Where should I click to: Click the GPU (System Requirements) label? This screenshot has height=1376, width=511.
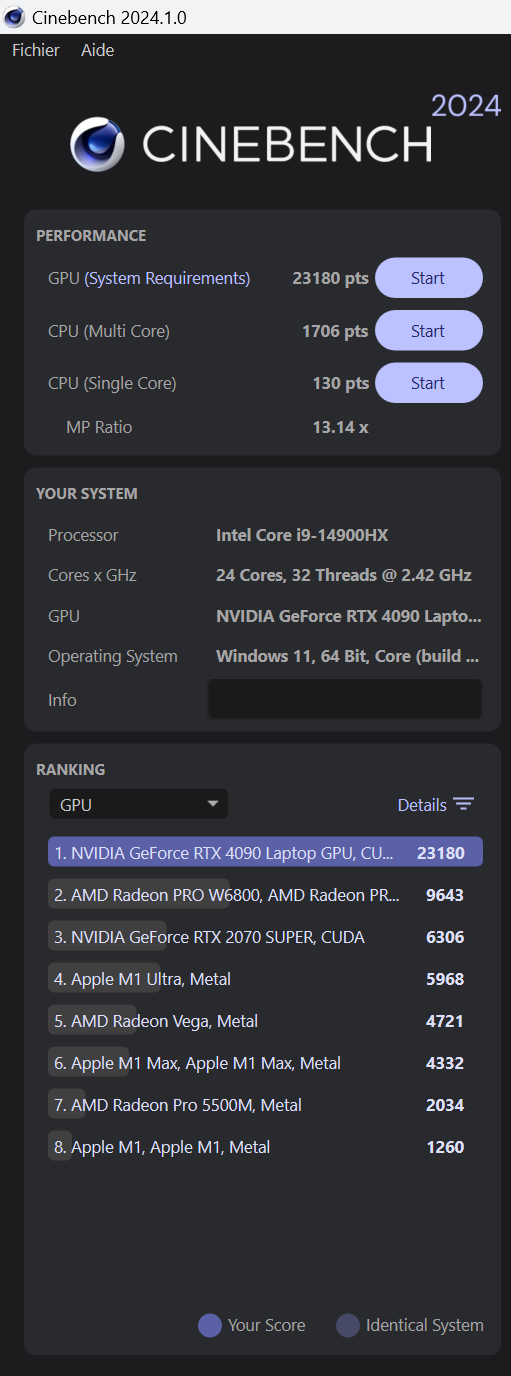tap(149, 278)
